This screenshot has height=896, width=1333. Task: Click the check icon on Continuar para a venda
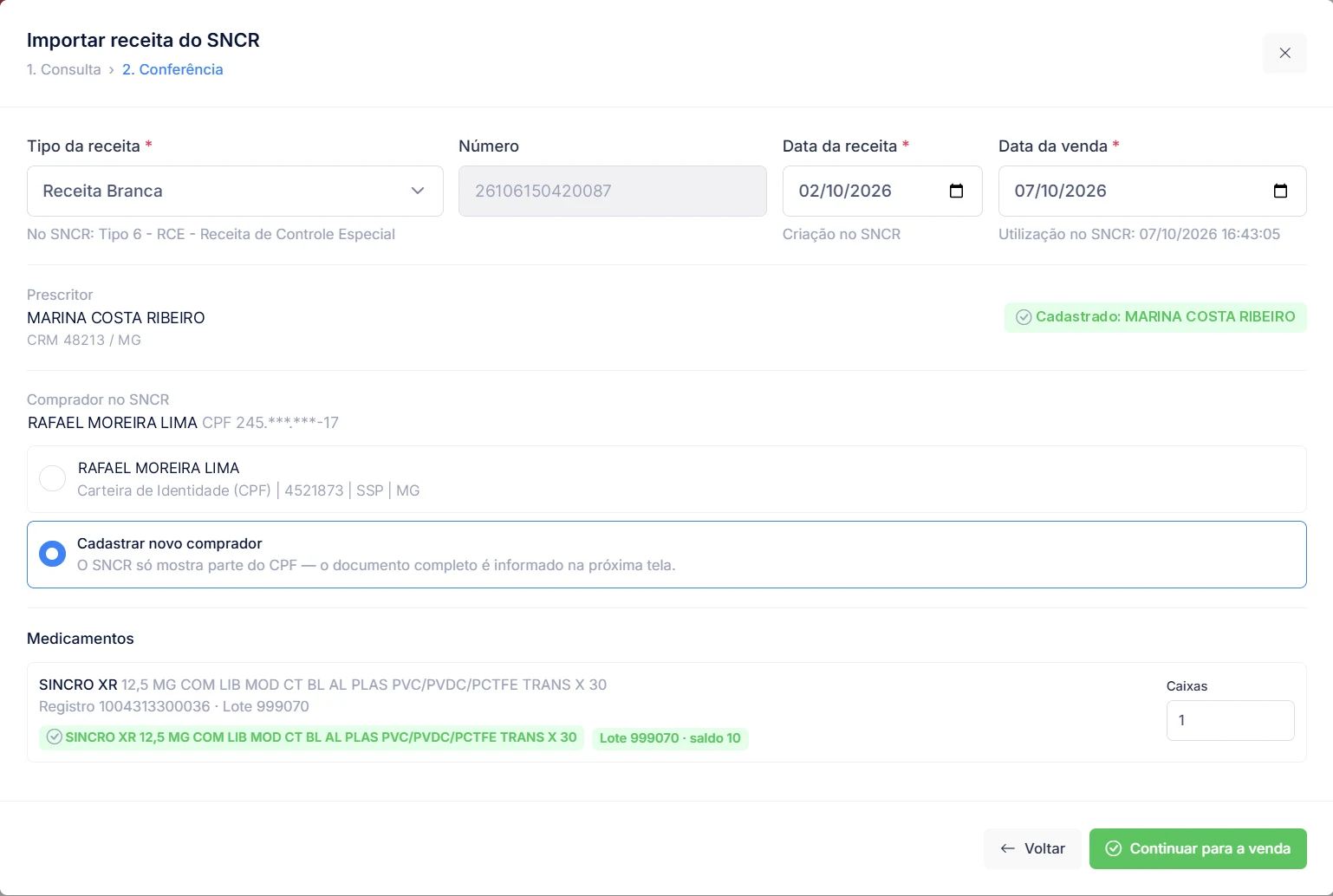point(1114,848)
